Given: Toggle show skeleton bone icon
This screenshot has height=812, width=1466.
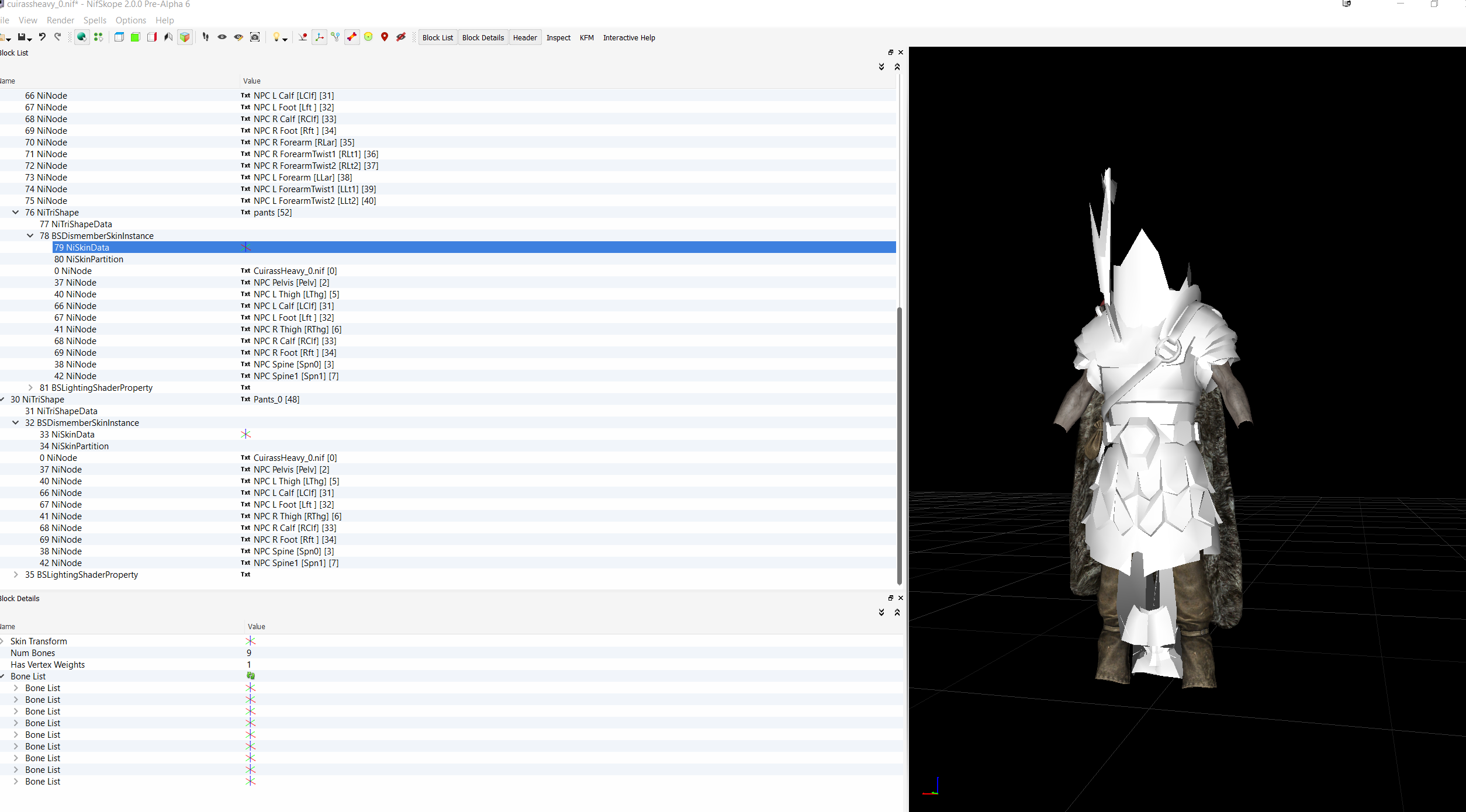Looking at the screenshot, I should (352, 37).
